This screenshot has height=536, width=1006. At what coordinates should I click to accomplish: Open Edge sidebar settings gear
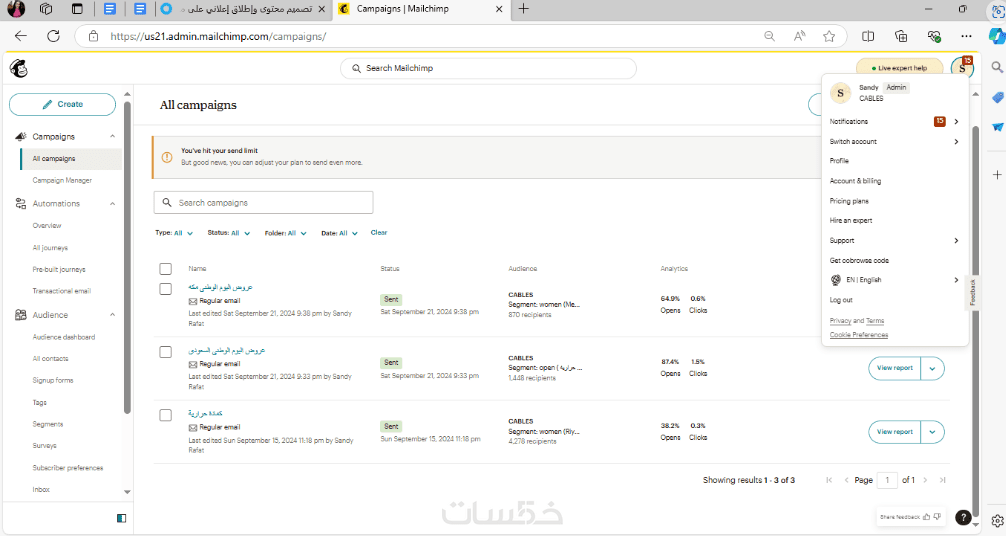click(997, 521)
